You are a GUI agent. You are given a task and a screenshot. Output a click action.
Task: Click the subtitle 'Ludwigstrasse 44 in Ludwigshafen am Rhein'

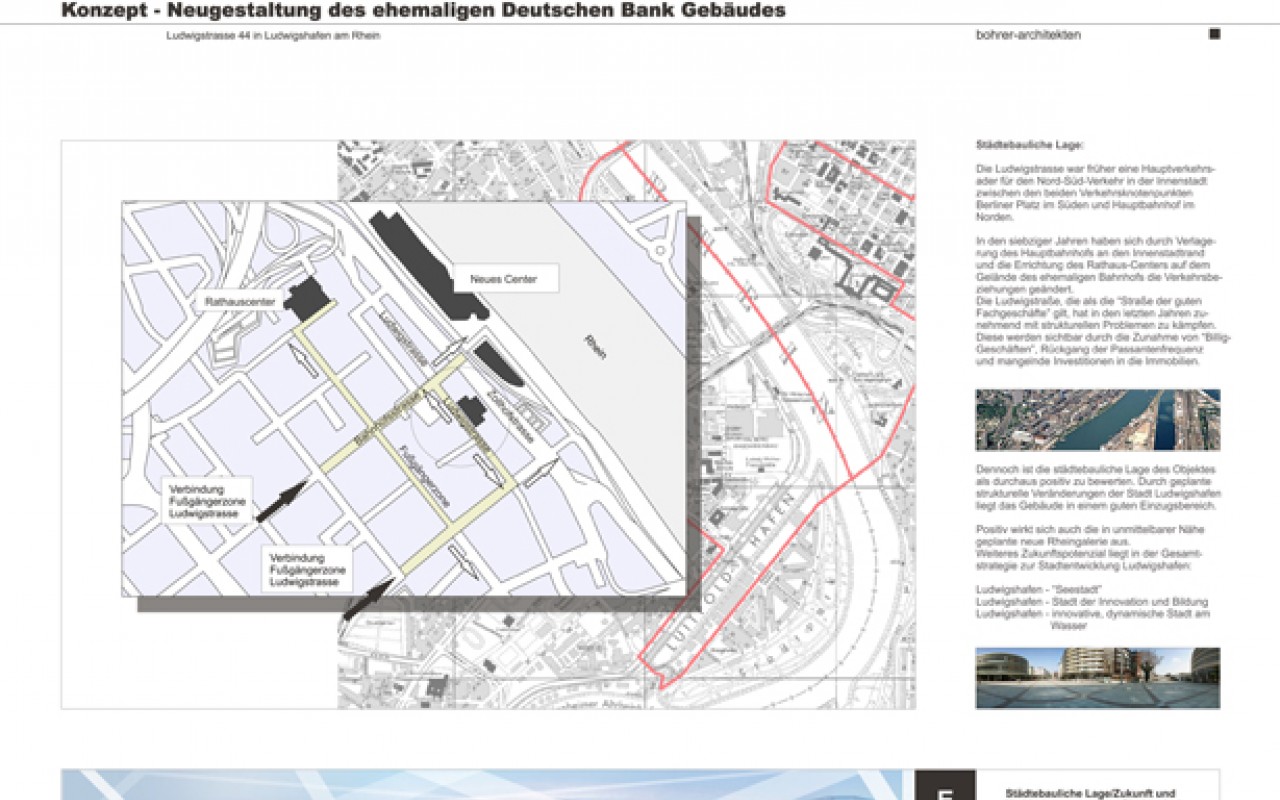point(273,35)
